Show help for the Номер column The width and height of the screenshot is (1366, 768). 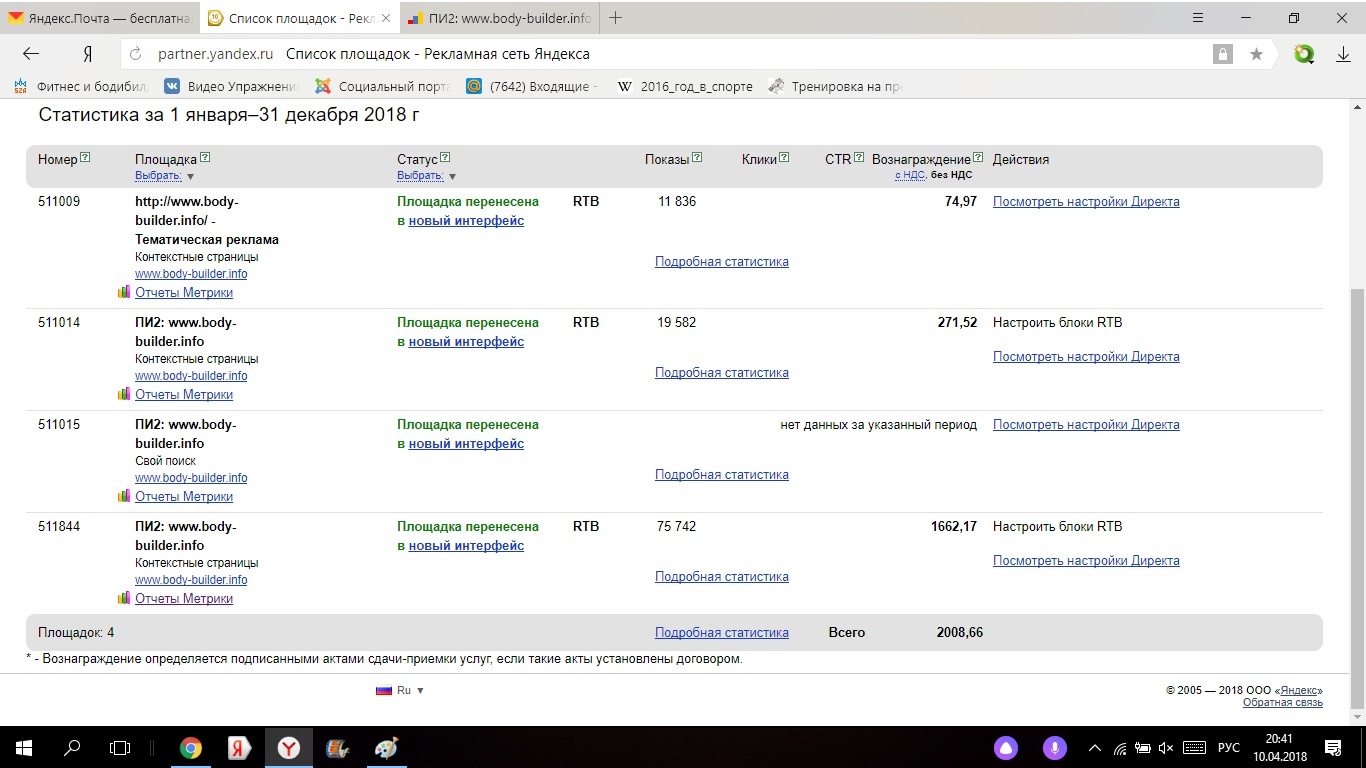tap(85, 157)
